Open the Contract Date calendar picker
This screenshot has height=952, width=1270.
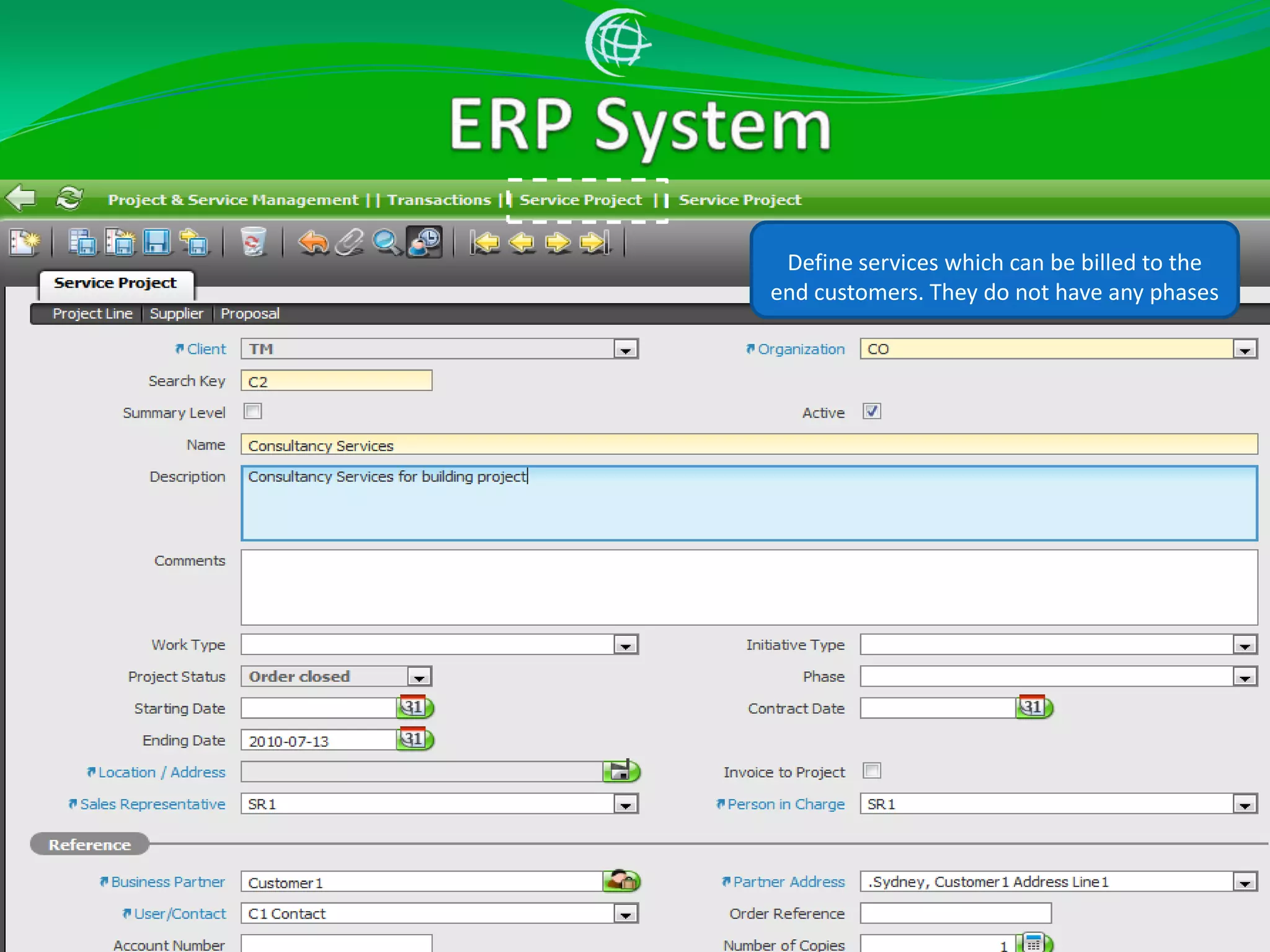[x=1034, y=707]
